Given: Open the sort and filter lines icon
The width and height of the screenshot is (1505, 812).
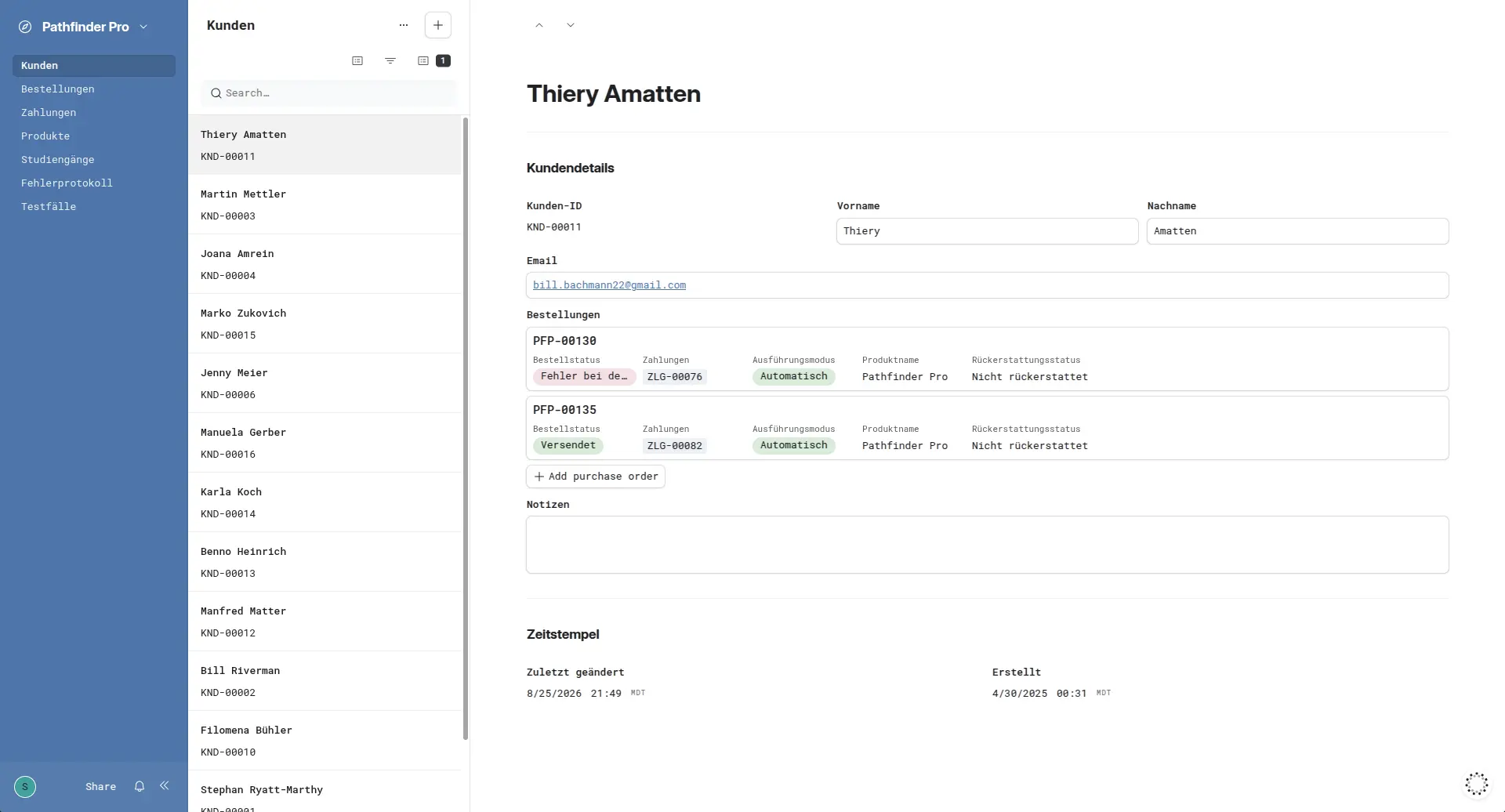Looking at the screenshot, I should (390, 60).
